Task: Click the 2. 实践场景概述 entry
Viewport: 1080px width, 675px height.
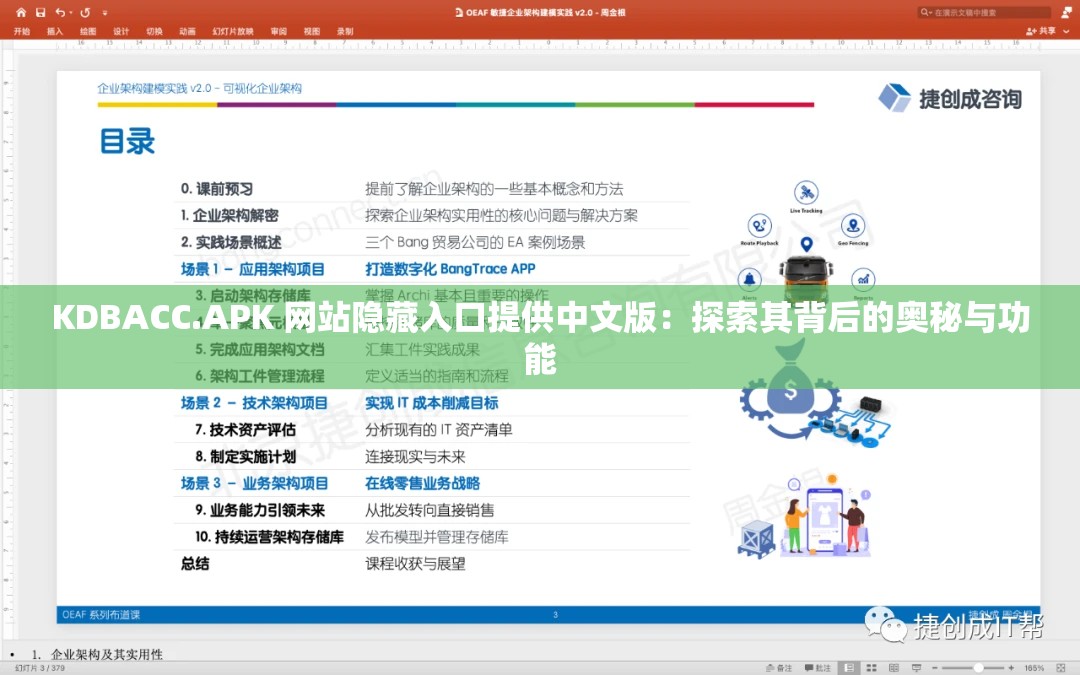Action: tap(231, 242)
